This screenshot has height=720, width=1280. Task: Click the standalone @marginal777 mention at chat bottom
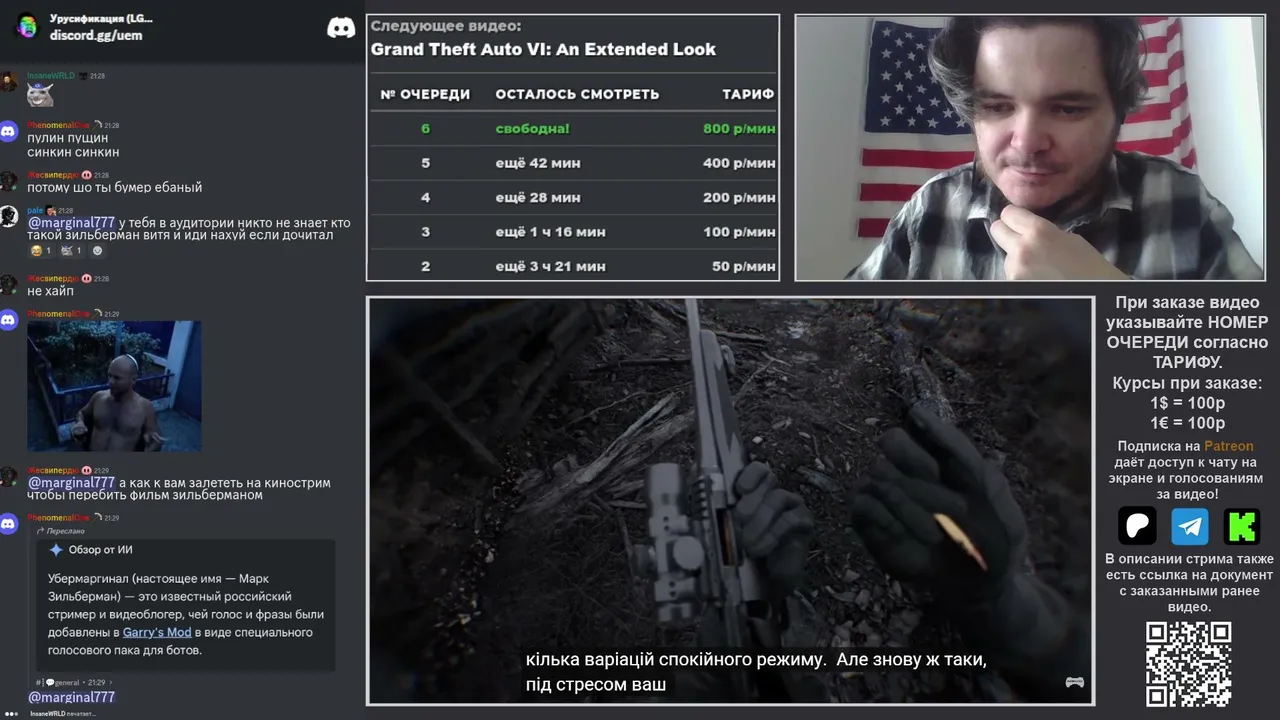[71, 697]
